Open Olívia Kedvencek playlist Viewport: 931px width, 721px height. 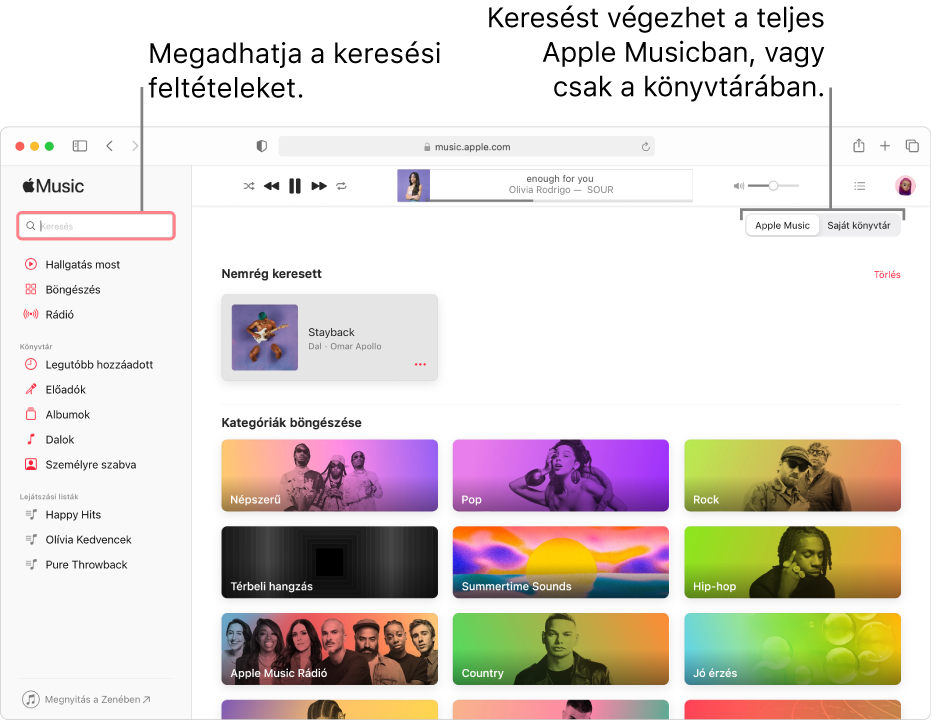88,539
